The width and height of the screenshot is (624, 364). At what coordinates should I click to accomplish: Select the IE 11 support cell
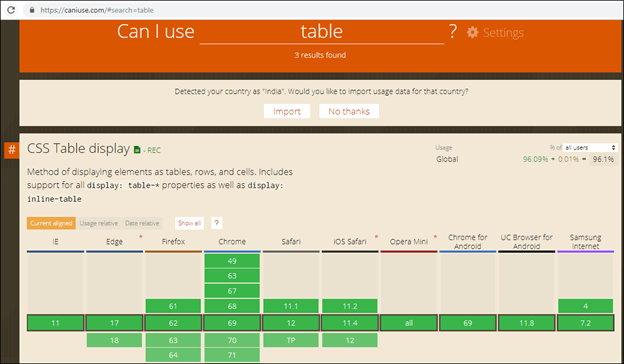tap(55, 323)
